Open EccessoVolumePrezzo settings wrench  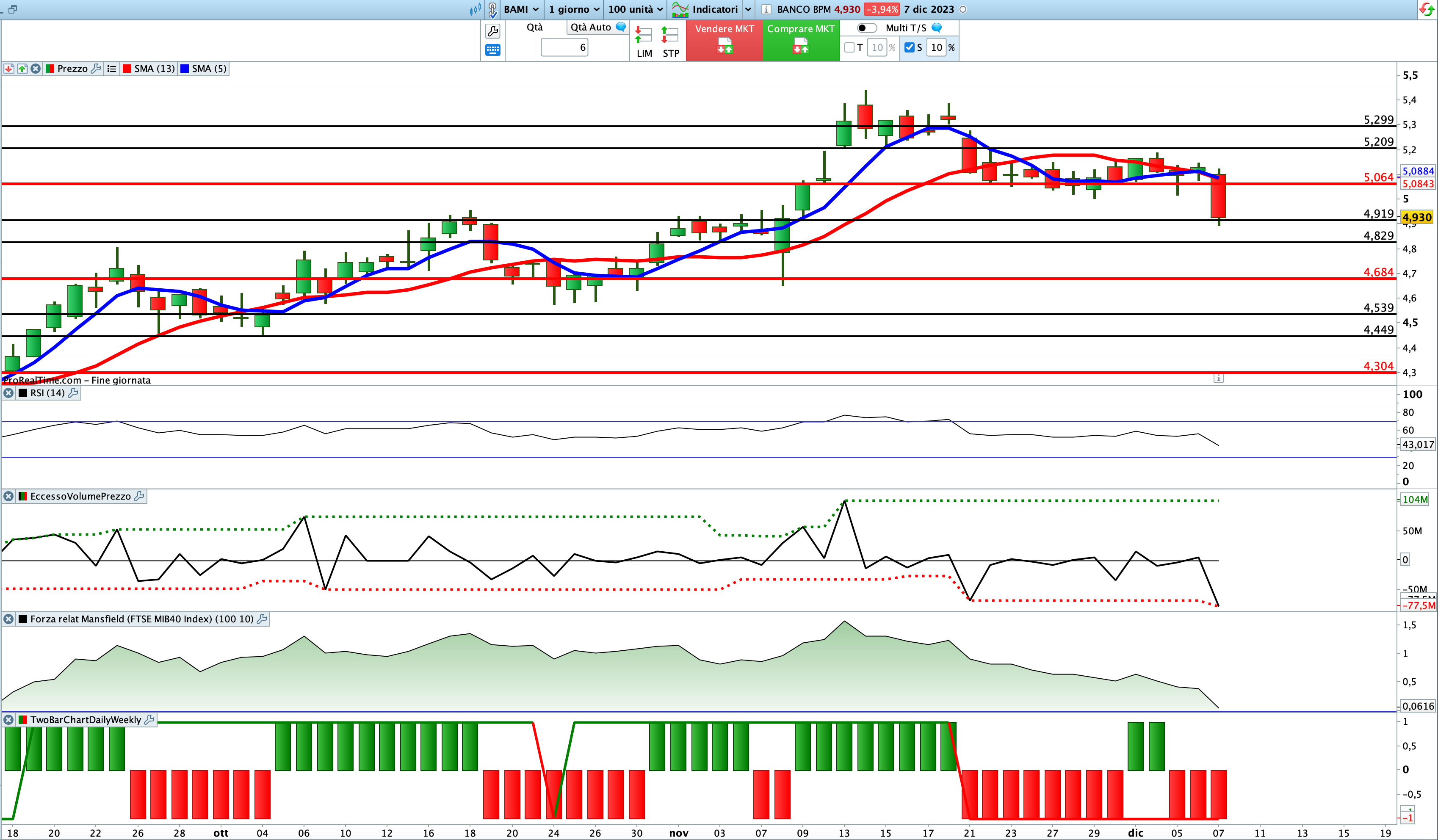click(x=138, y=497)
